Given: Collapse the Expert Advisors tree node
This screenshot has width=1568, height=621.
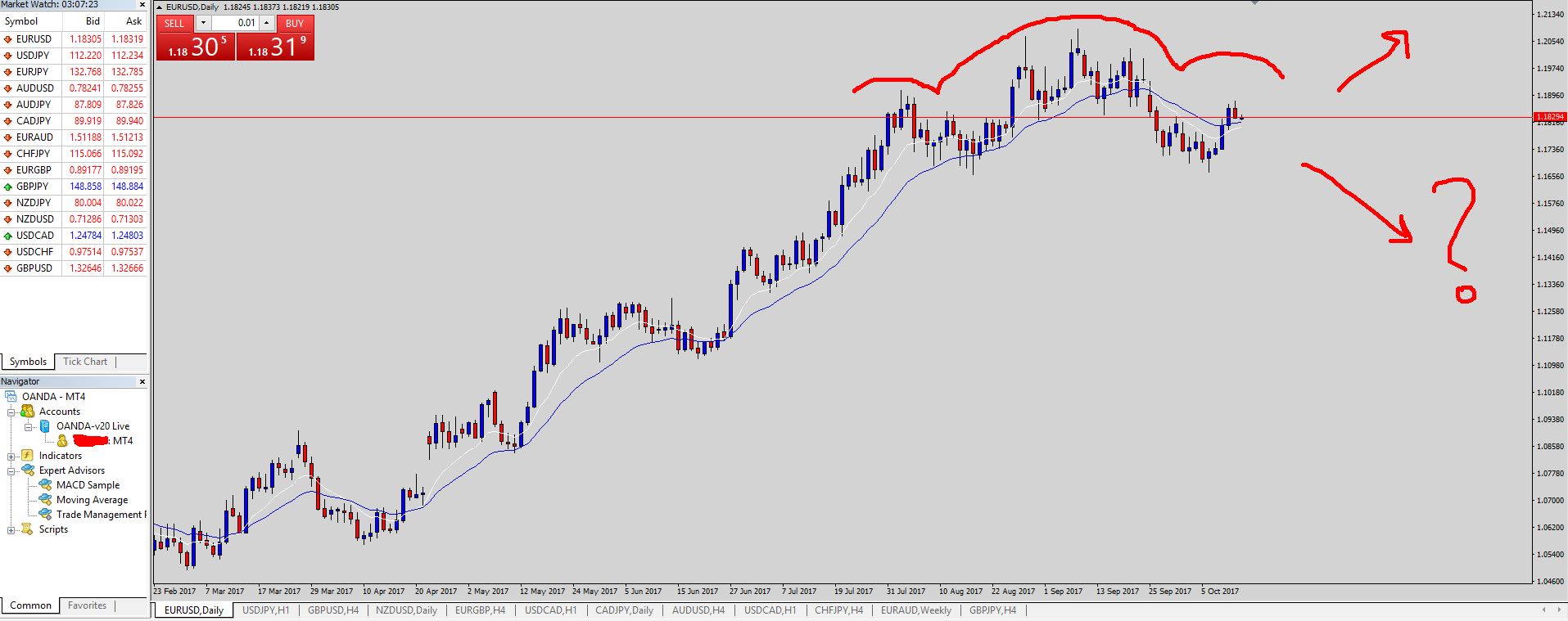Looking at the screenshot, I should click(11, 471).
